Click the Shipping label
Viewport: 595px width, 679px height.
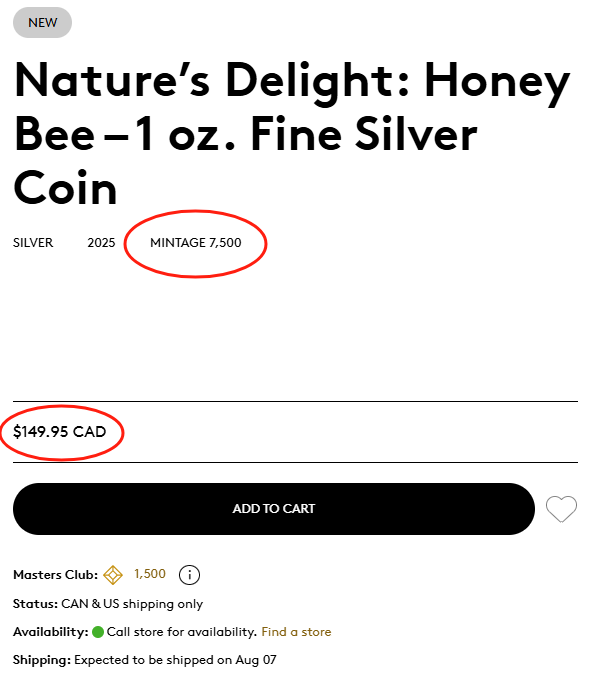coord(42,660)
